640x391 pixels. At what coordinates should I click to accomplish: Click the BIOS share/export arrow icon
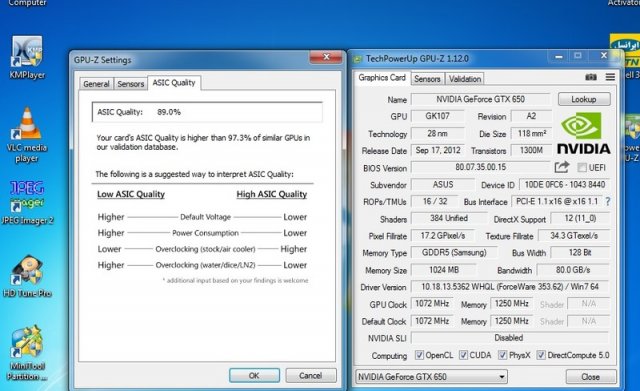(562, 167)
